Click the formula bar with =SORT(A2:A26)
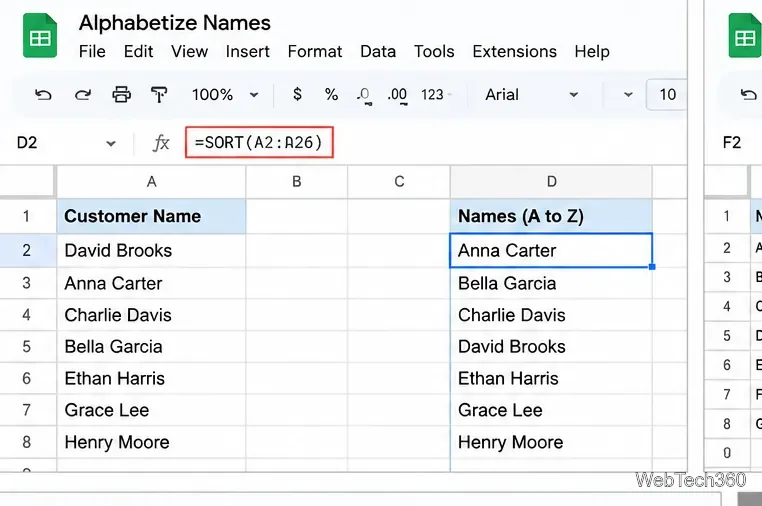This screenshot has width=762, height=506. pos(259,142)
